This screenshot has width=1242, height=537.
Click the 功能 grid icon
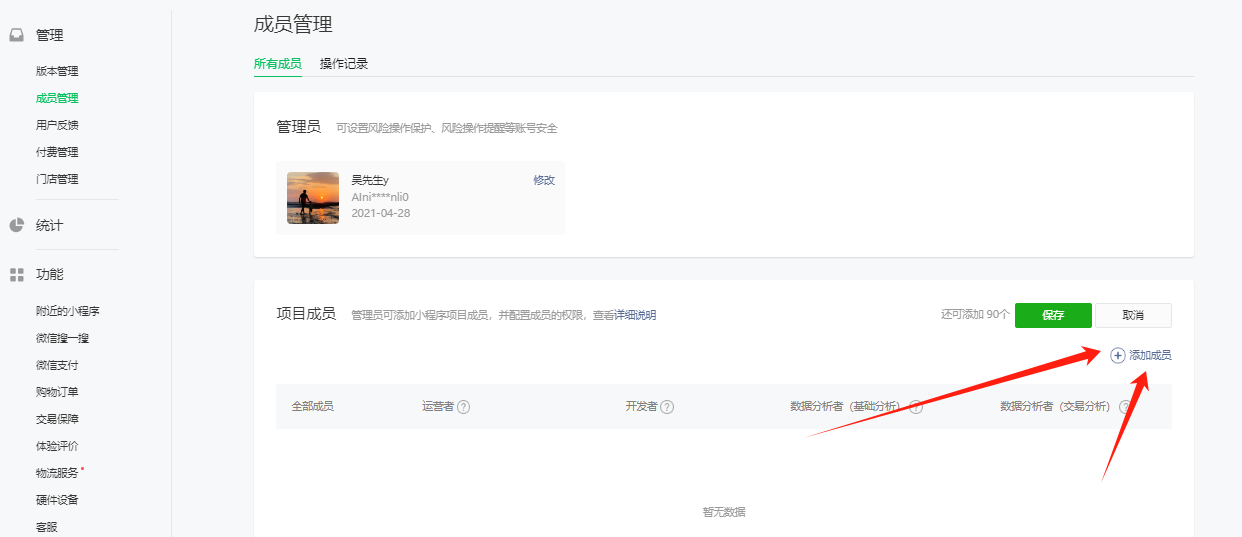(16, 274)
